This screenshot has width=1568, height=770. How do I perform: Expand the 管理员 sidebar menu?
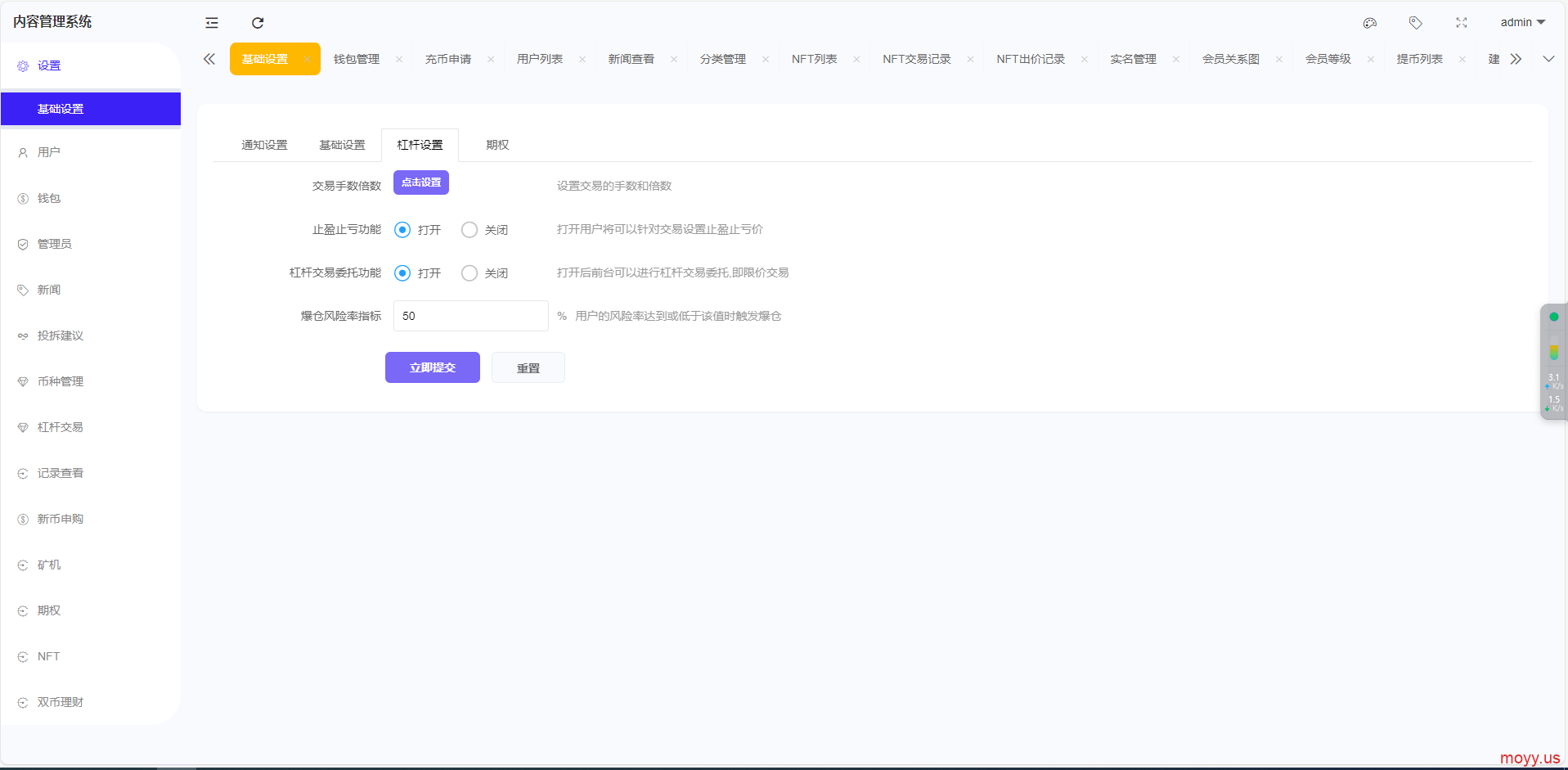pos(91,244)
